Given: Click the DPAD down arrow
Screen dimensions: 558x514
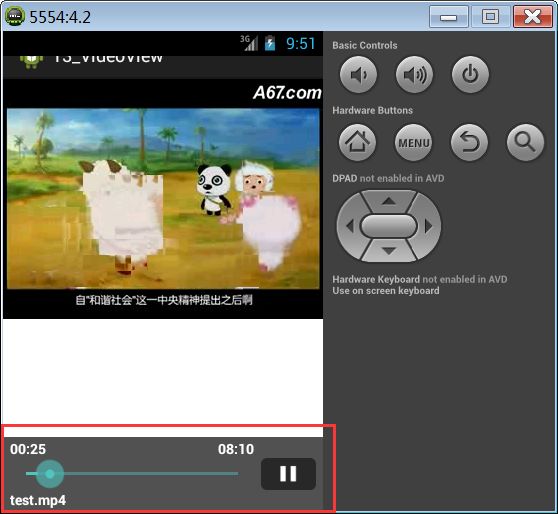Looking at the screenshot, I should tap(389, 251).
